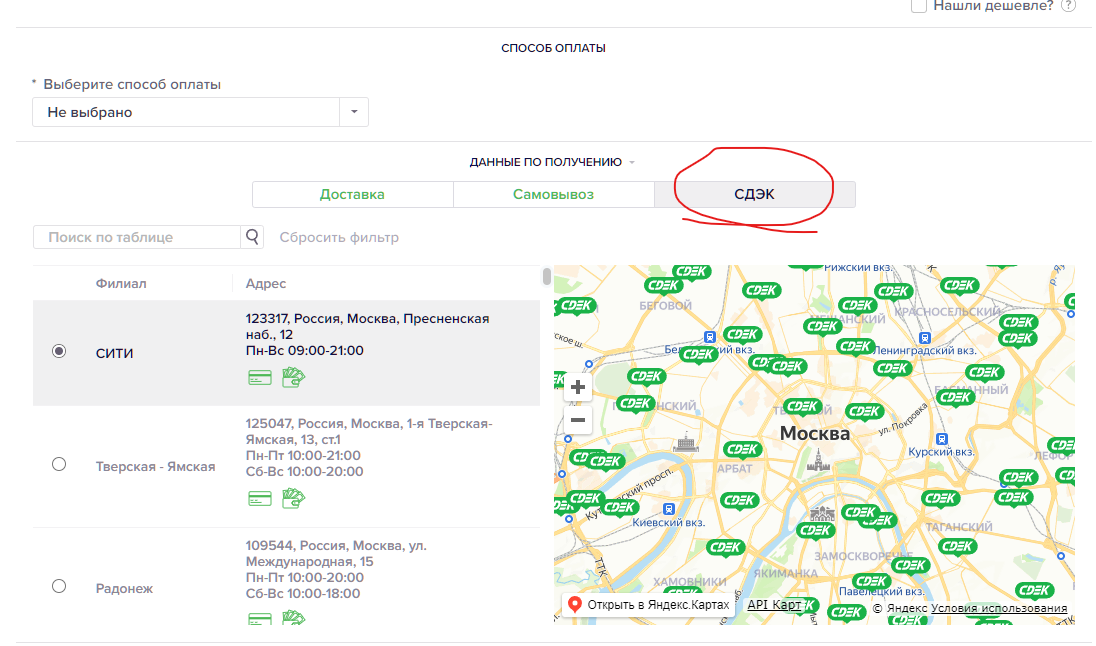Click the "Сбросить фильтр" link
Image resolution: width=1096 pixels, height=646 pixels.
339,237
